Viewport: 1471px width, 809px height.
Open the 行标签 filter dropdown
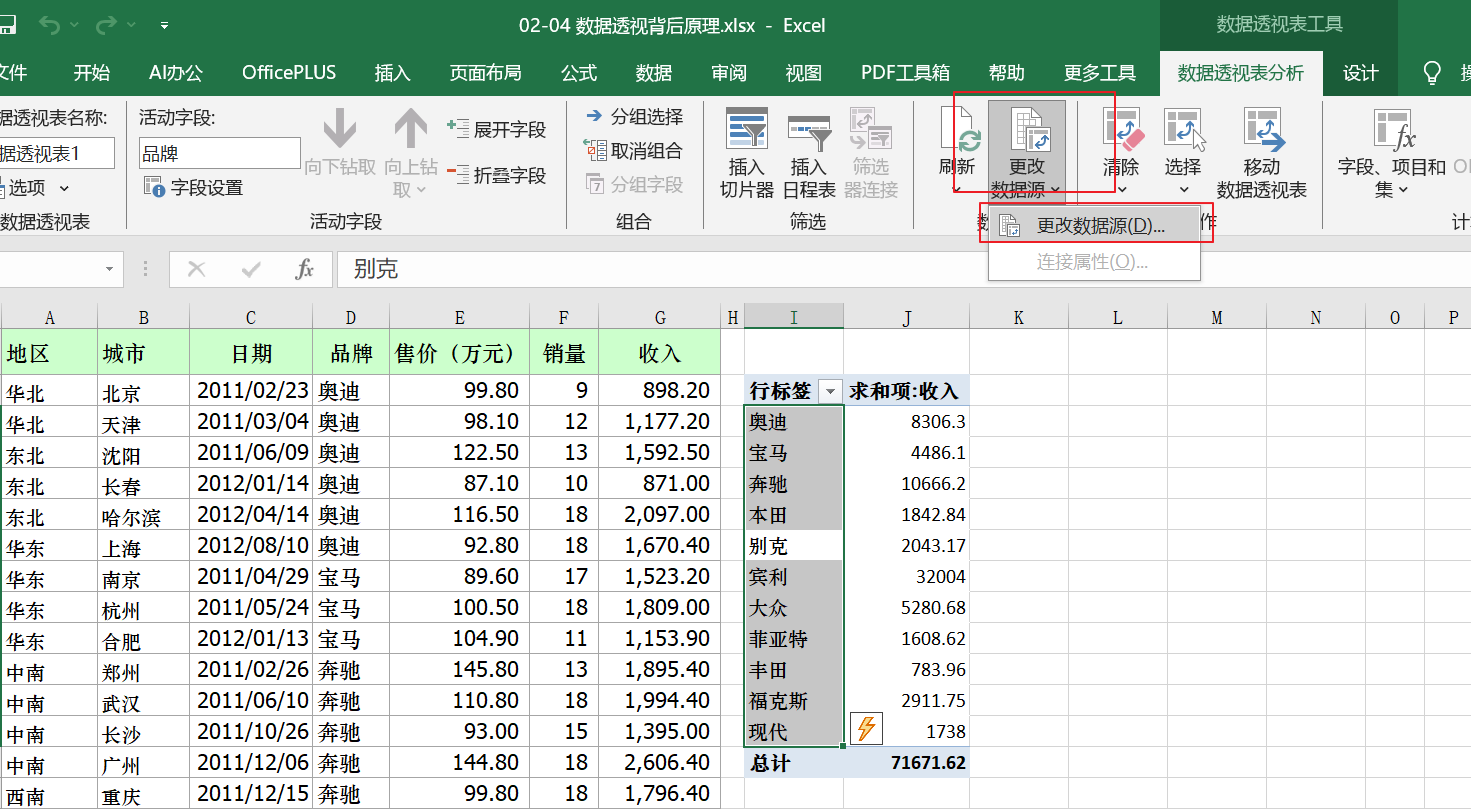pyautogui.click(x=830, y=392)
